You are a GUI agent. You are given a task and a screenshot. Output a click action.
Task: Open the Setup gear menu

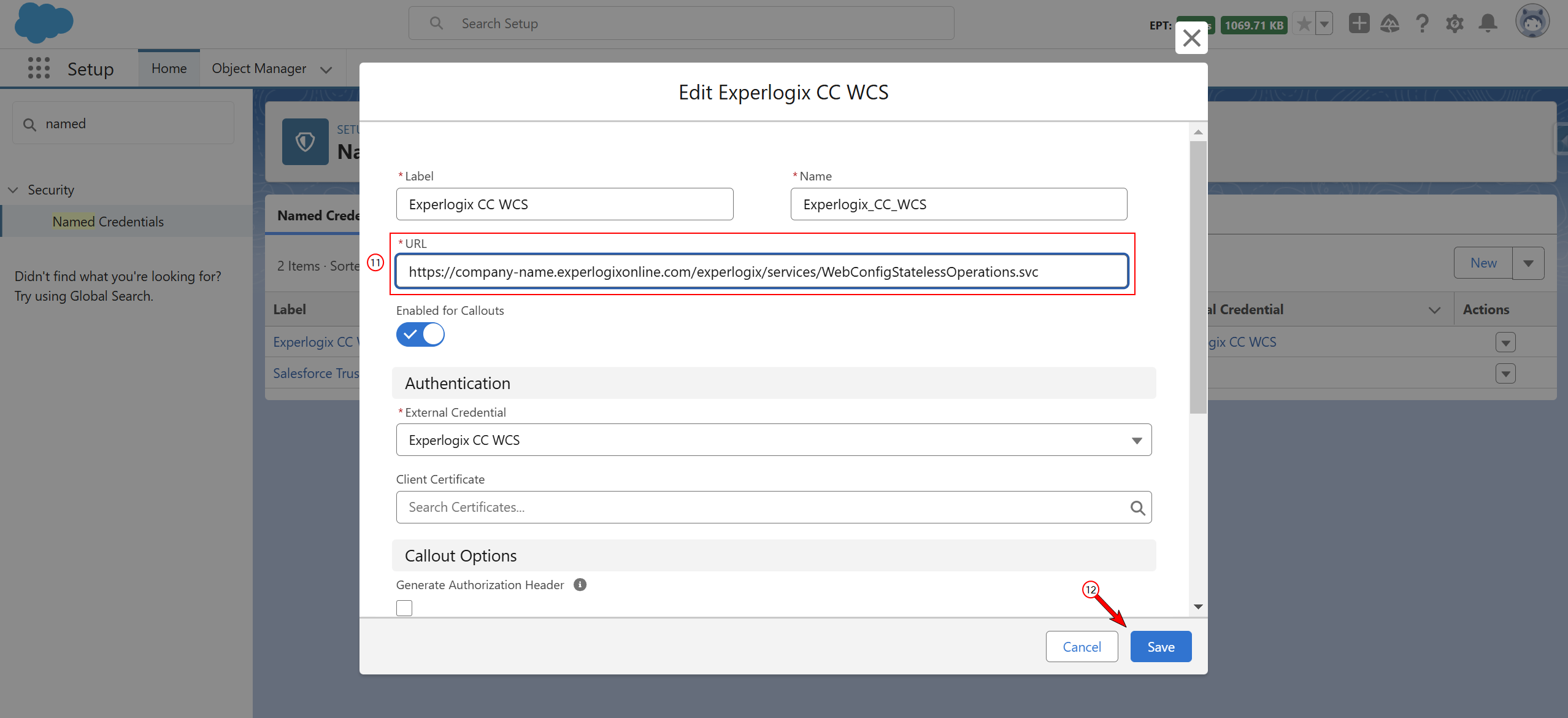click(1455, 24)
